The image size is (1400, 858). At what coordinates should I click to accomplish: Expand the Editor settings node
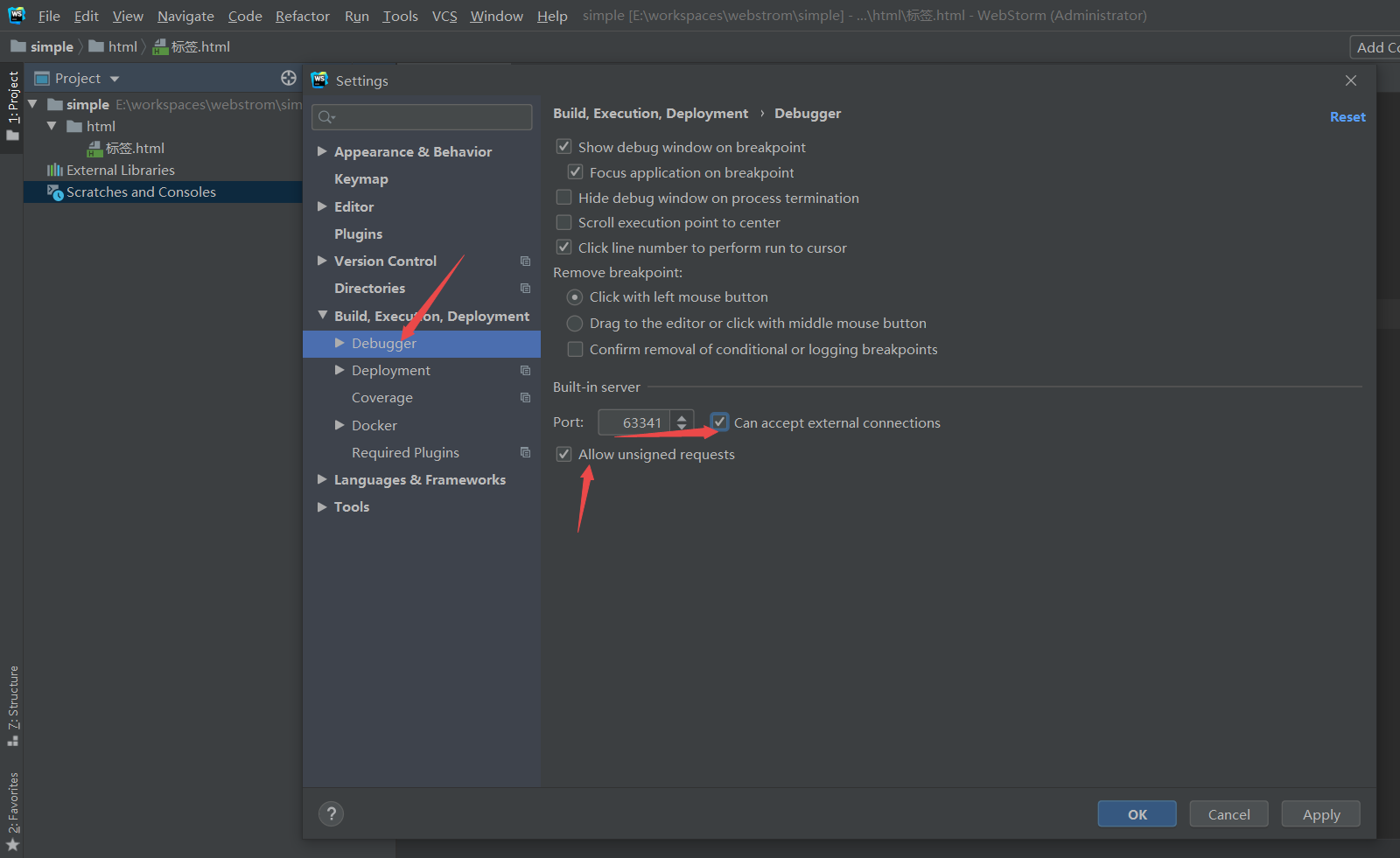tap(323, 206)
